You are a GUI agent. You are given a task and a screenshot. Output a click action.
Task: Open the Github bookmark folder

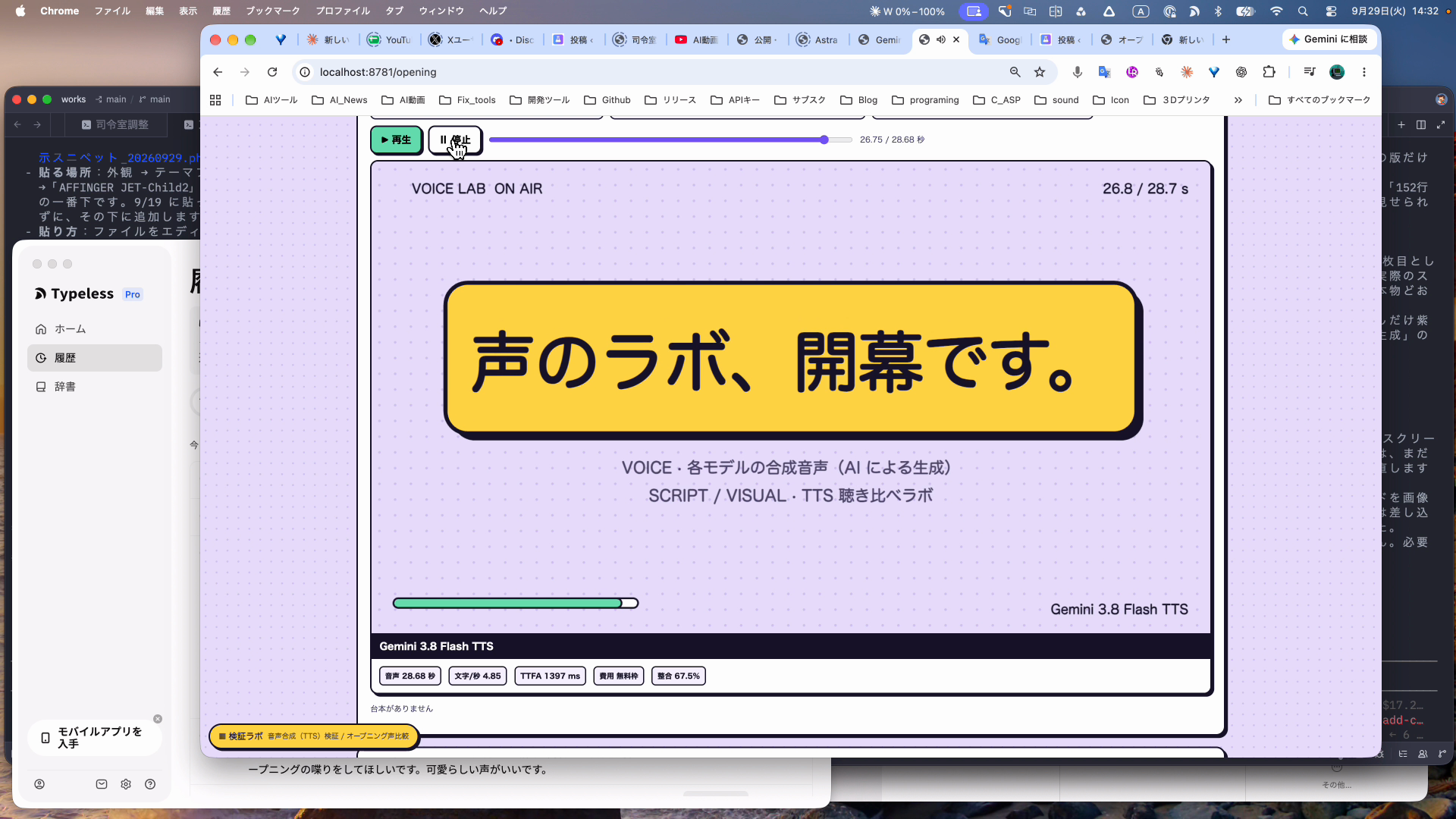click(607, 100)
